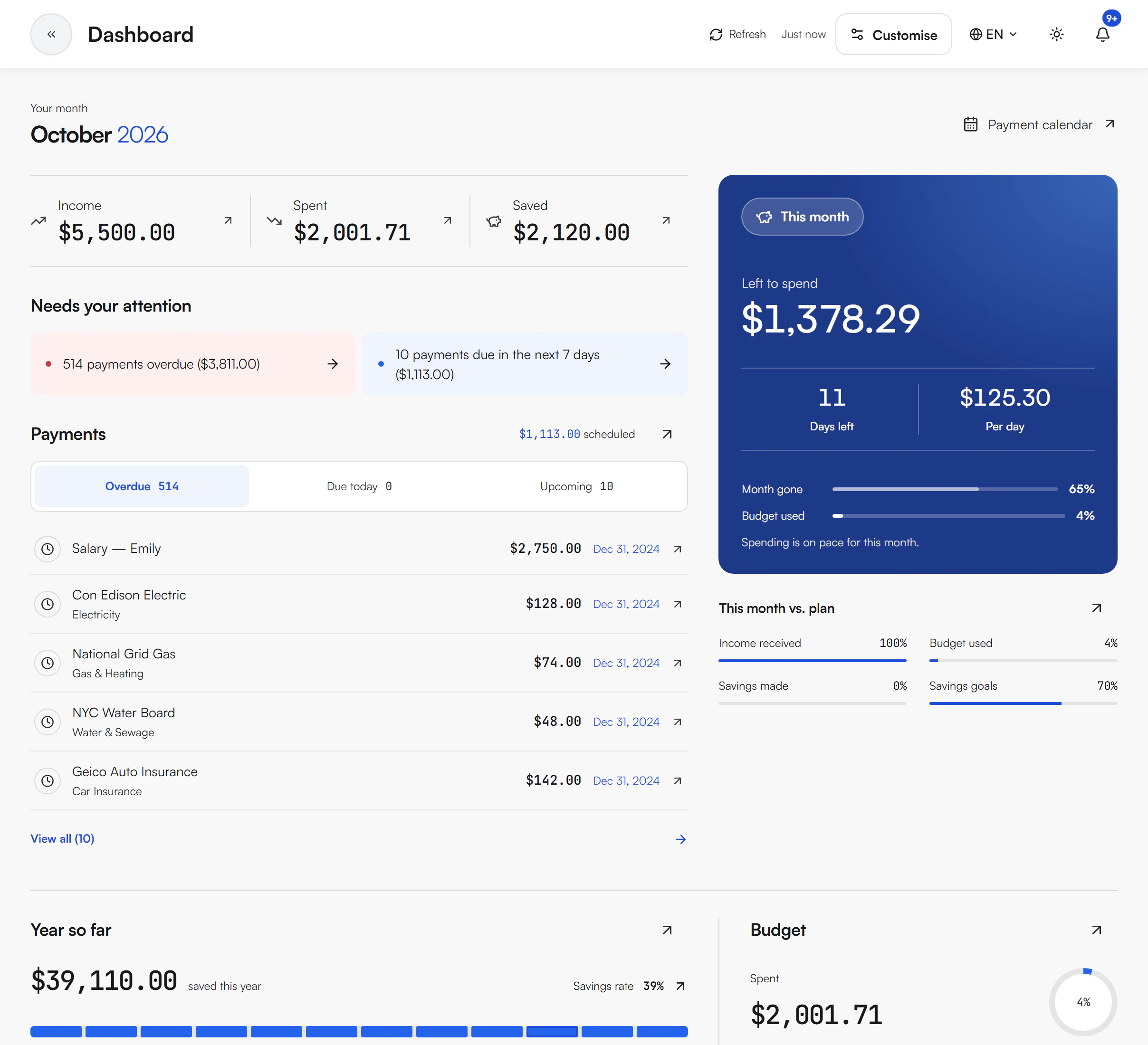Open Budget section arrow icon

(1096, 930)
